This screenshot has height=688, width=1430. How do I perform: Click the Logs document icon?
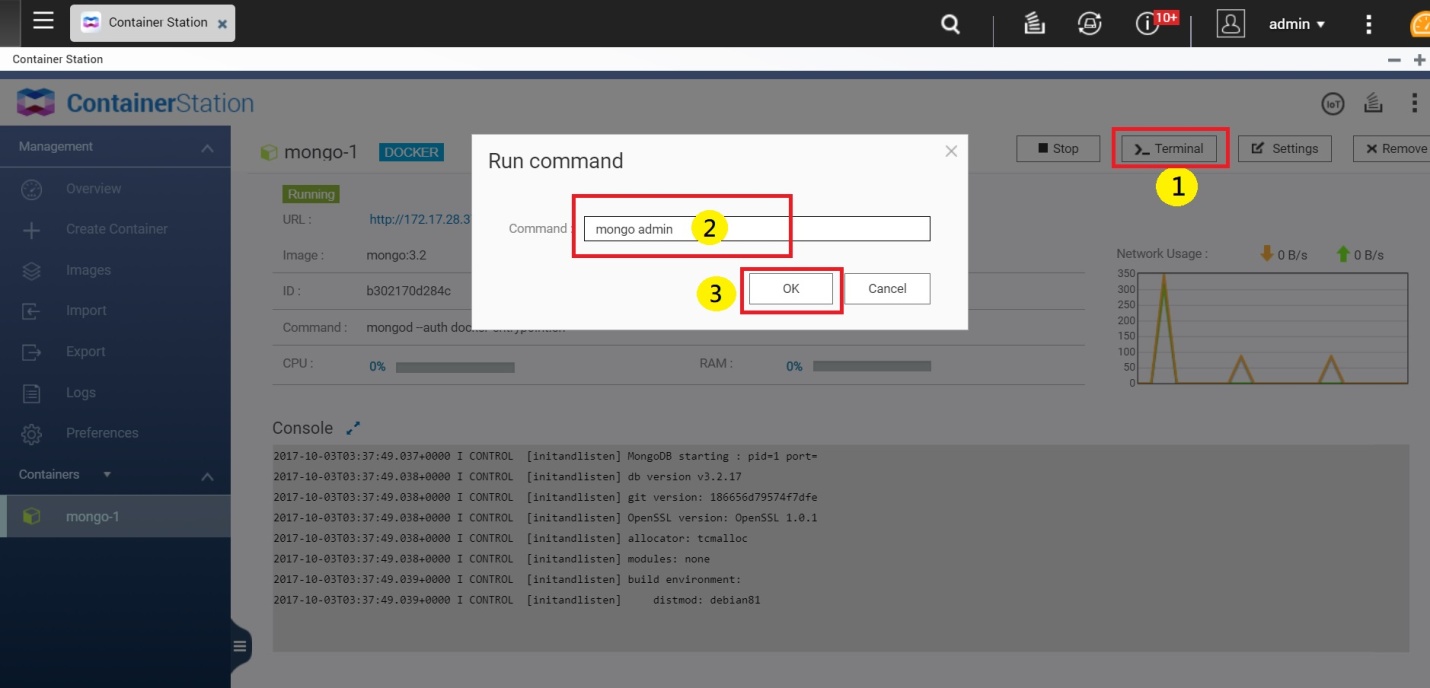32,393
